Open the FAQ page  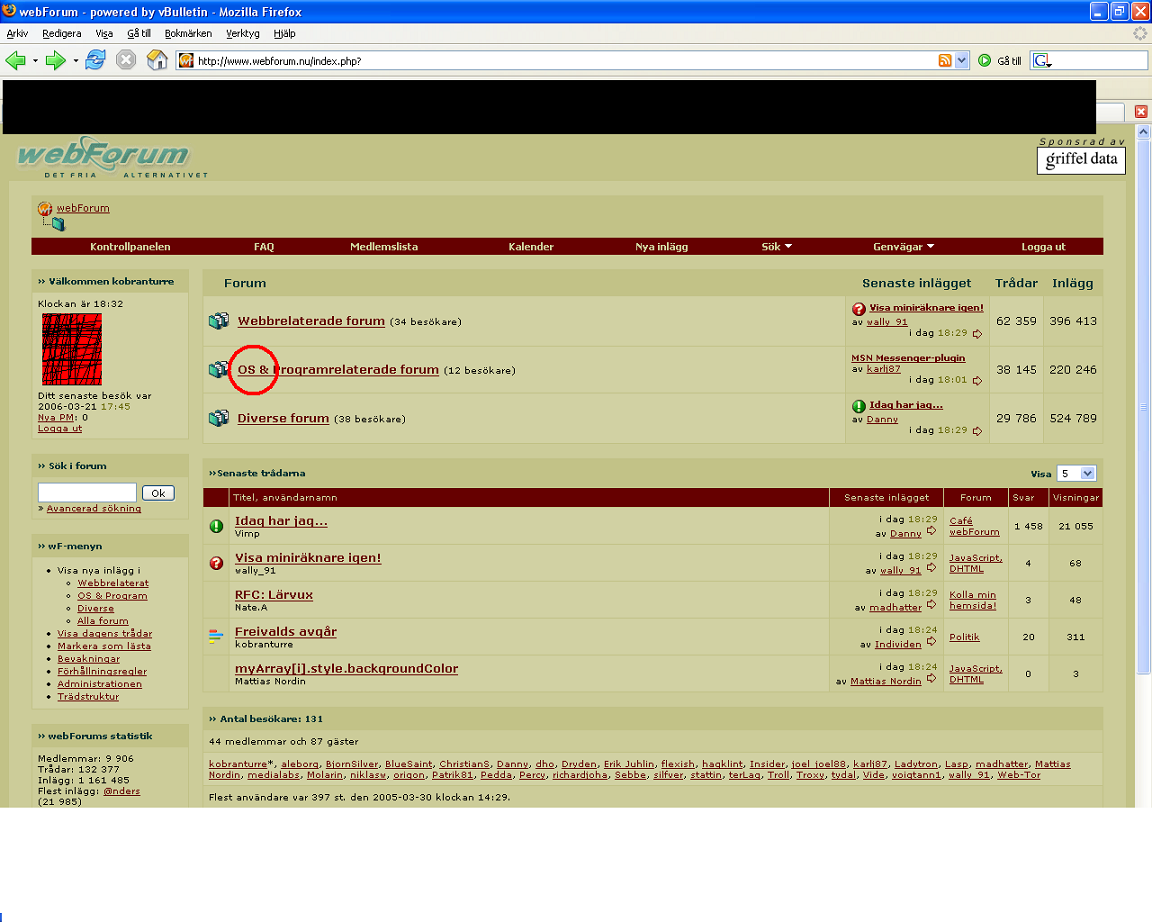pyautogui.click(x=264, y=247)
